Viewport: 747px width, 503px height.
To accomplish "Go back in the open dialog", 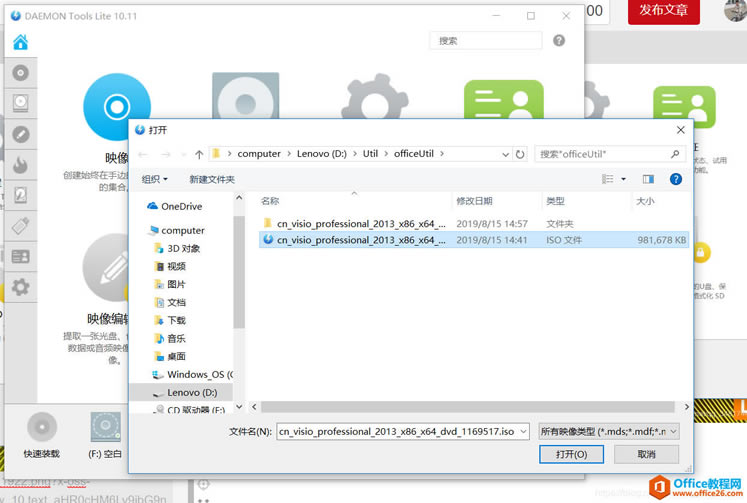I will click(142, 154).
